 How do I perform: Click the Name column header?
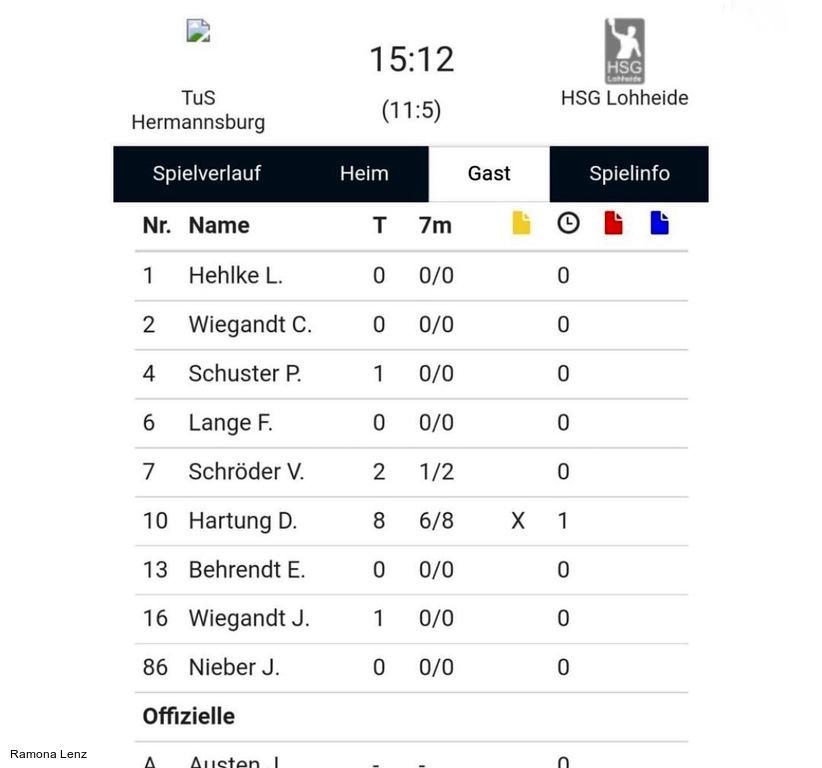point(219,225)
